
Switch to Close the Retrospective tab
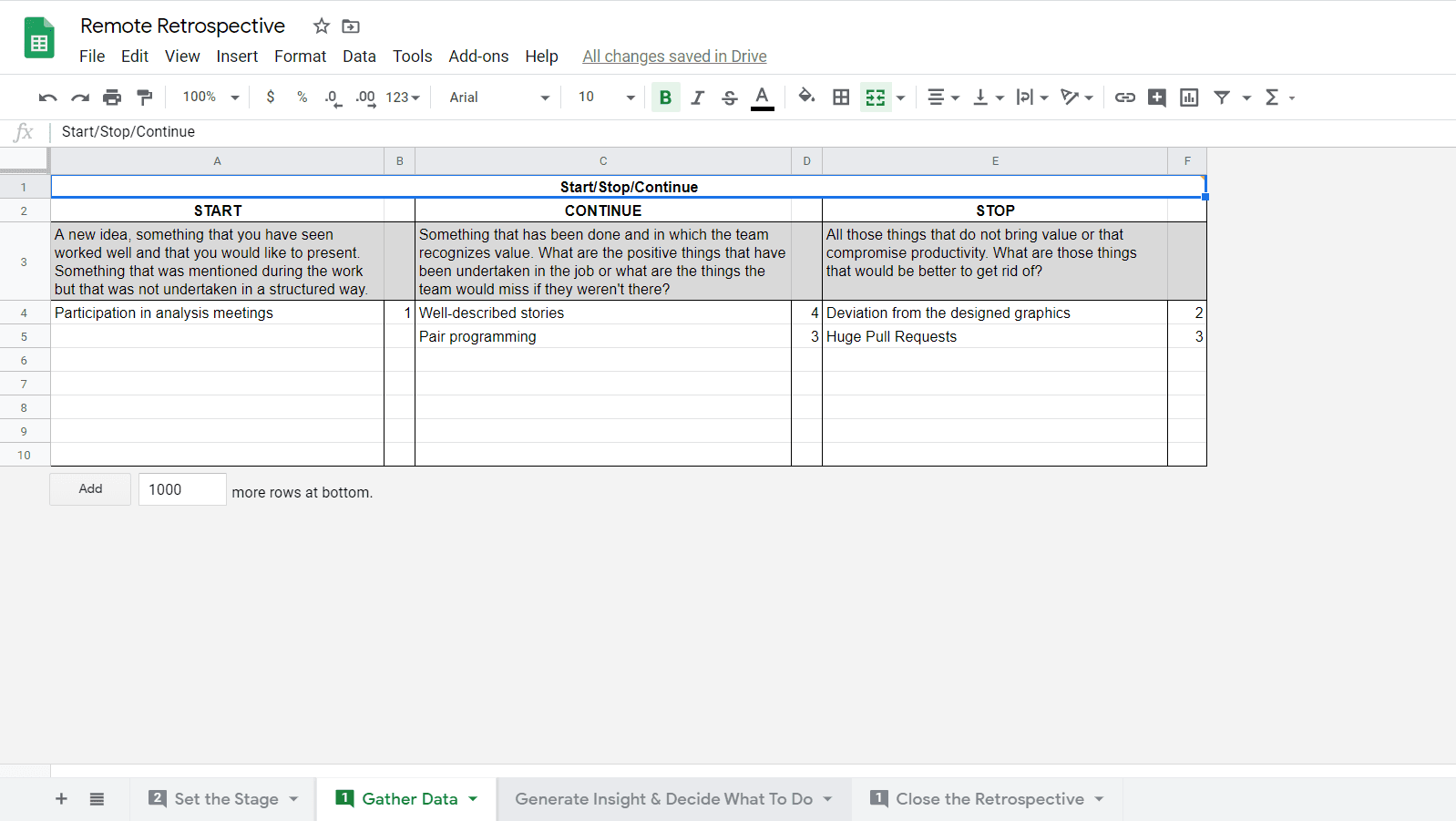pyautogui.click(x=988, y=799)
